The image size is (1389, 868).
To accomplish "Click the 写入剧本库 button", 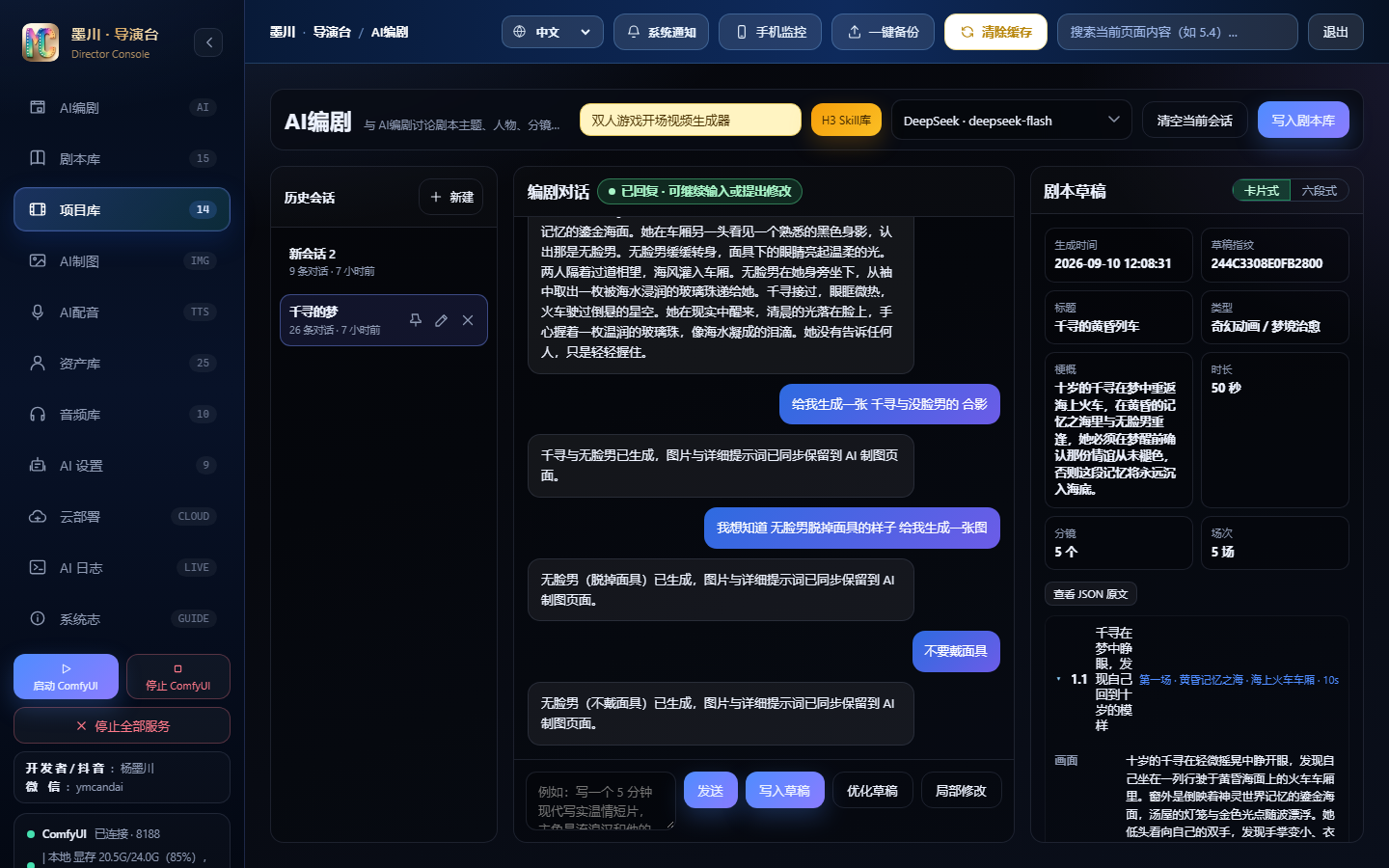I will pos(1303,121).
